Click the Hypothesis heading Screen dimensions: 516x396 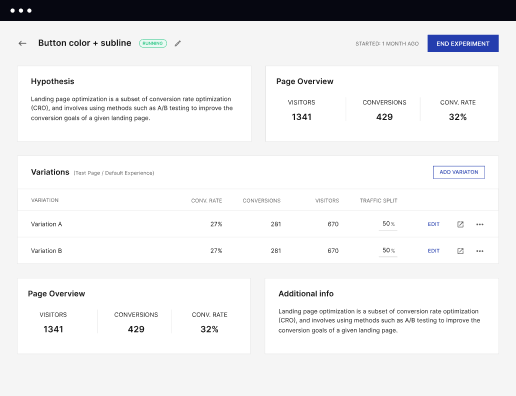point(52,81)
